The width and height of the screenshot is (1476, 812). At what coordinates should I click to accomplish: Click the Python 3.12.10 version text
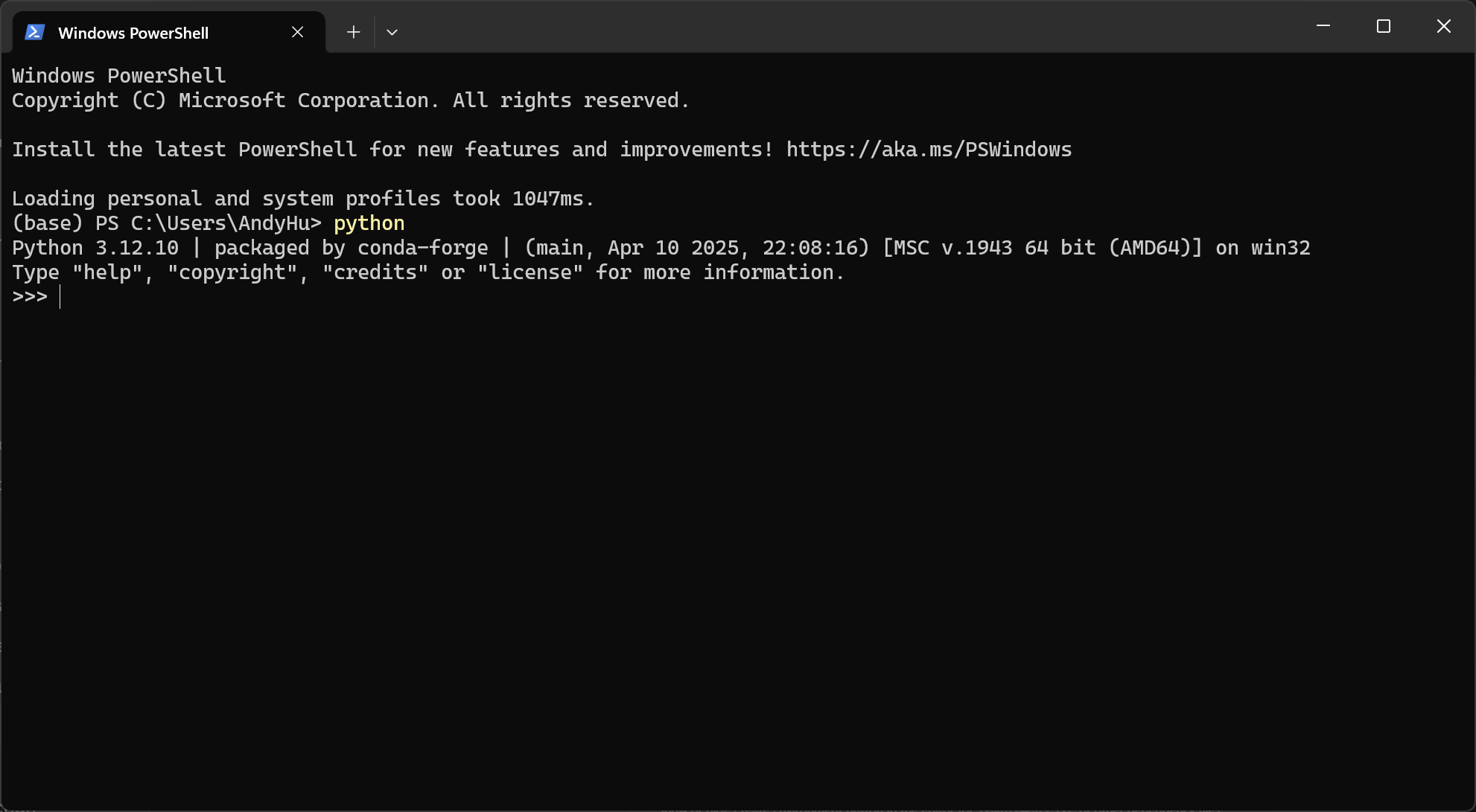point(95,248)
